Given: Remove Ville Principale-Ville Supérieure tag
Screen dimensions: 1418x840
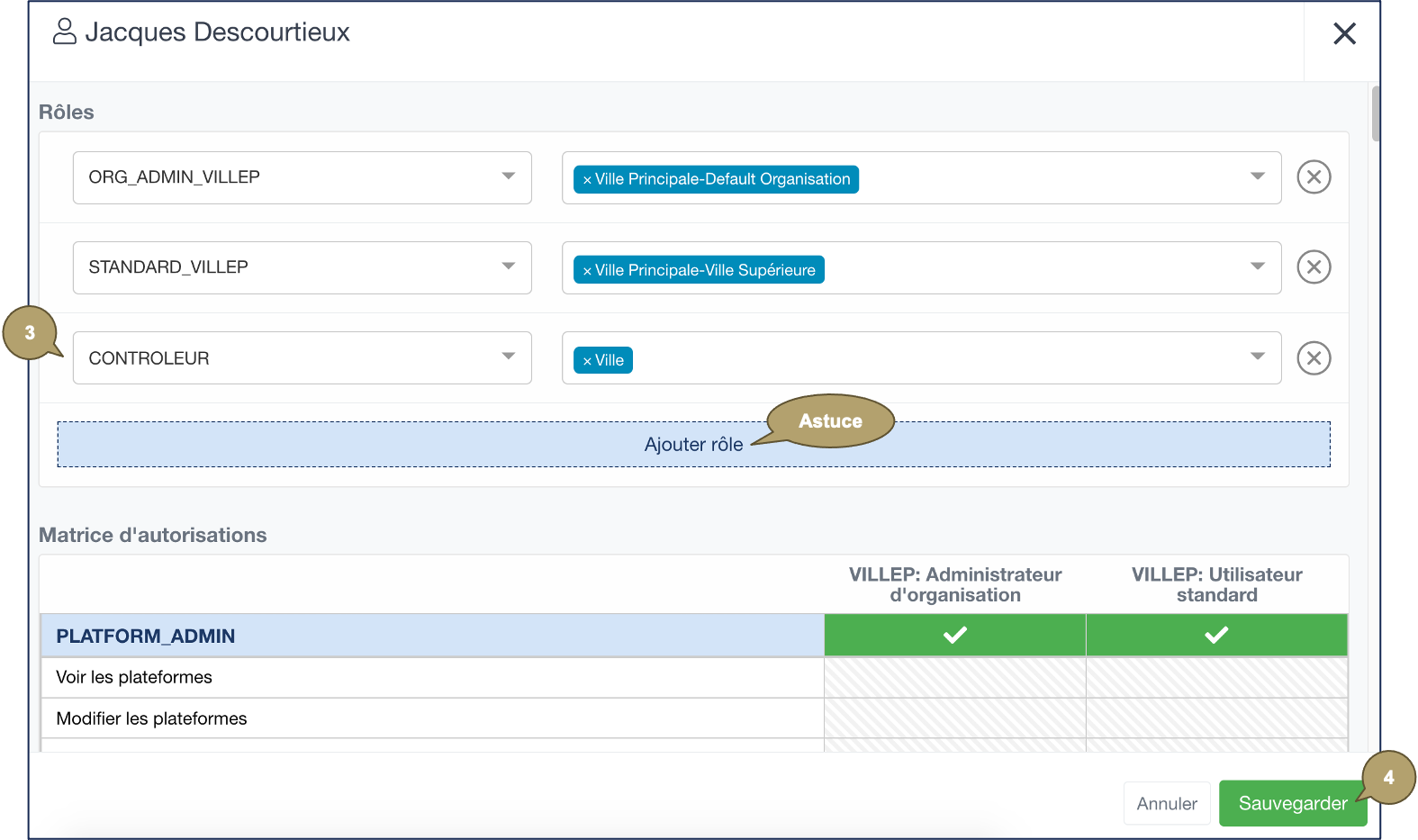Looking at the screenshot, I should (587, 271).
